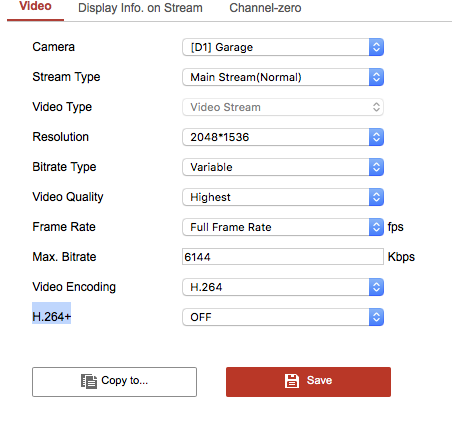Click the Video Quality dropdown arrow icon
This screenshot has width=452, height=431.
point(376,197)
